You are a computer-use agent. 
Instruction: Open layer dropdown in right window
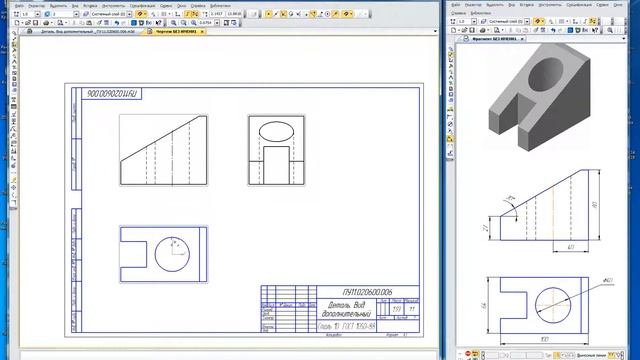[x=527, y=22]
